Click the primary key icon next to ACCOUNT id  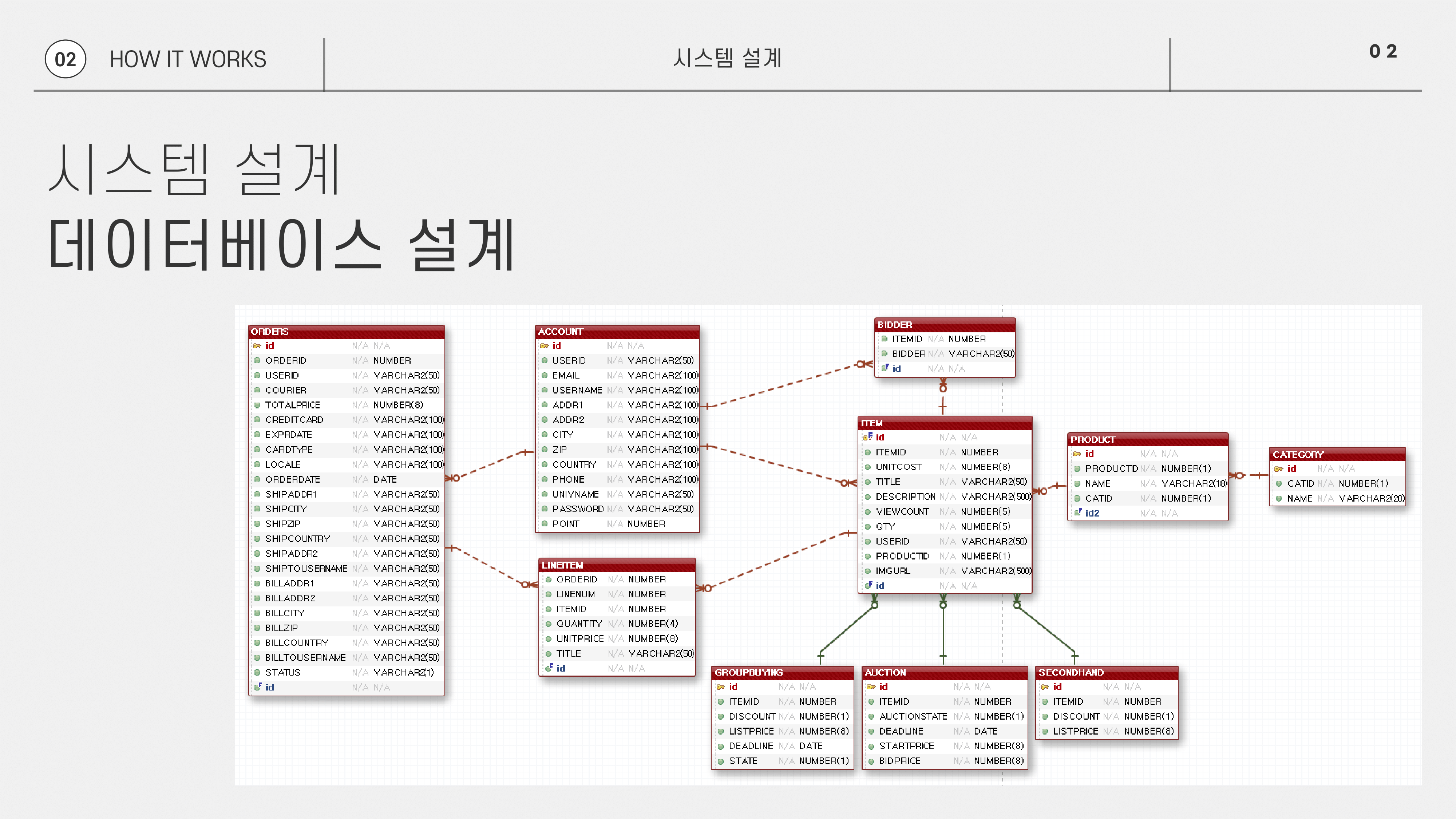pos(544,345)
